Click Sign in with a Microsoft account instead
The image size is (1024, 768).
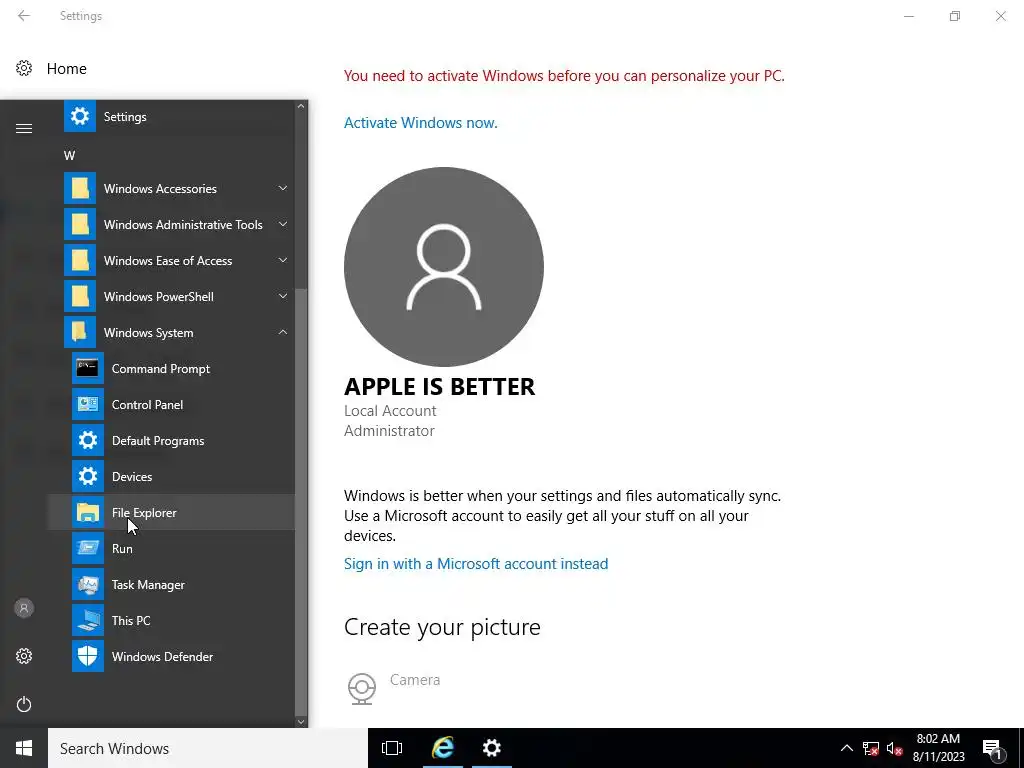pyautogui.click(x=476, y=564)
